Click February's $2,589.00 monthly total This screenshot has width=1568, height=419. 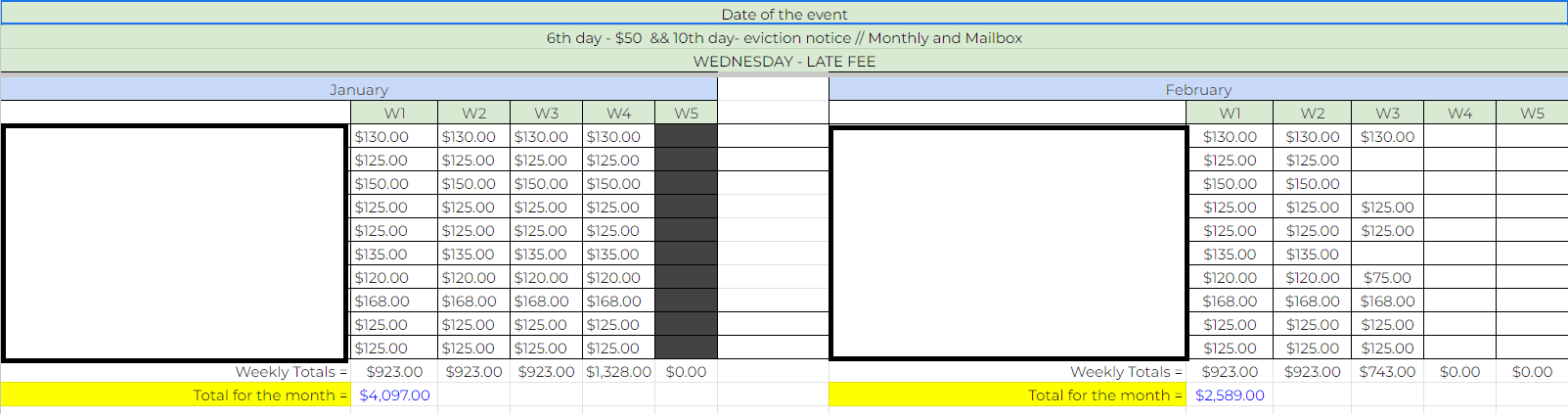click(1230, 395)
